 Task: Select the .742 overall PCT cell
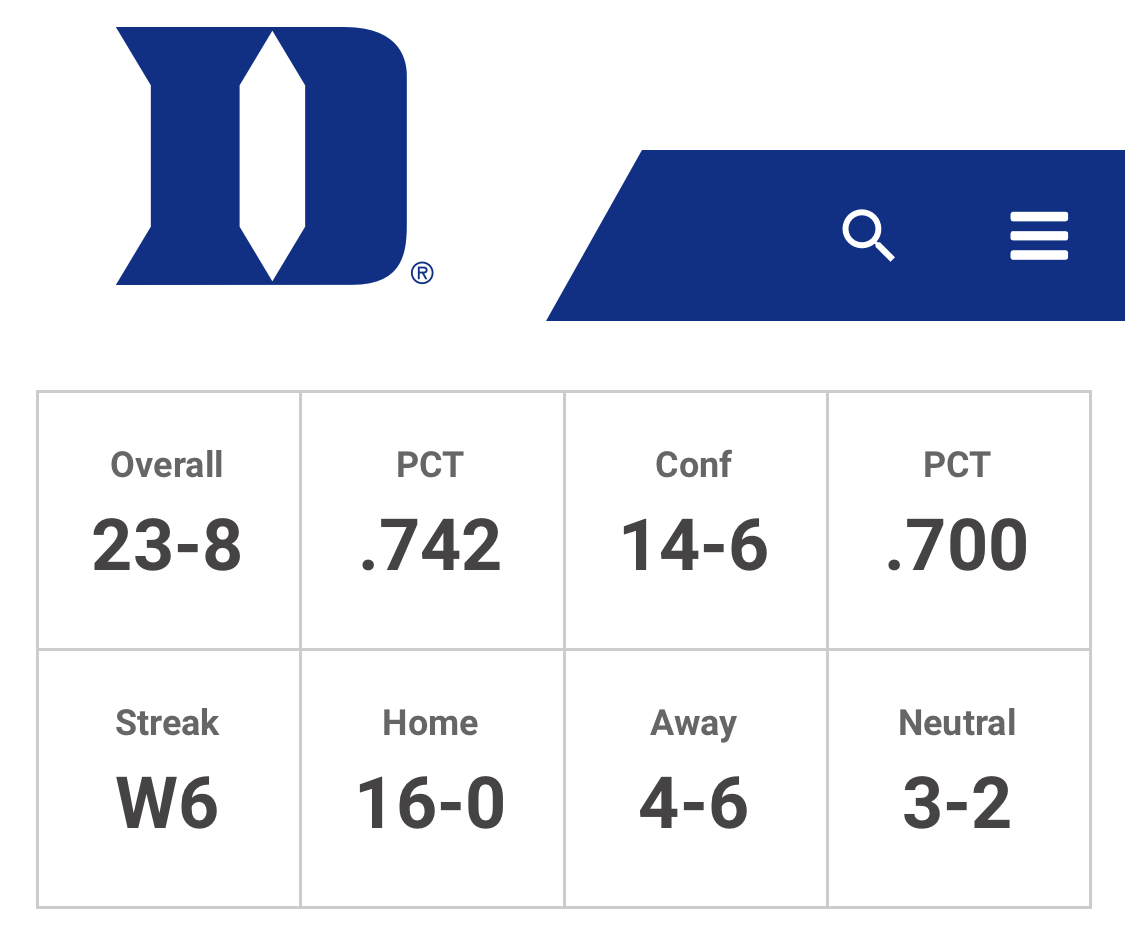tap(432, 520)
